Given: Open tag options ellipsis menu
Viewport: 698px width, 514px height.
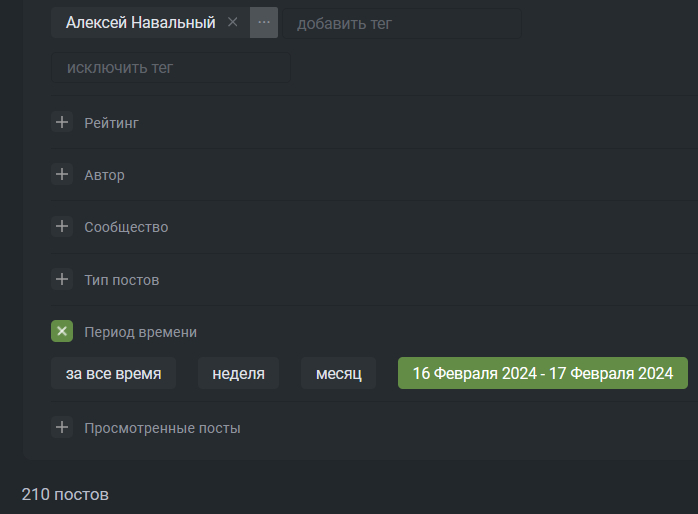Looking at the screenshot, I should (264, 22).
